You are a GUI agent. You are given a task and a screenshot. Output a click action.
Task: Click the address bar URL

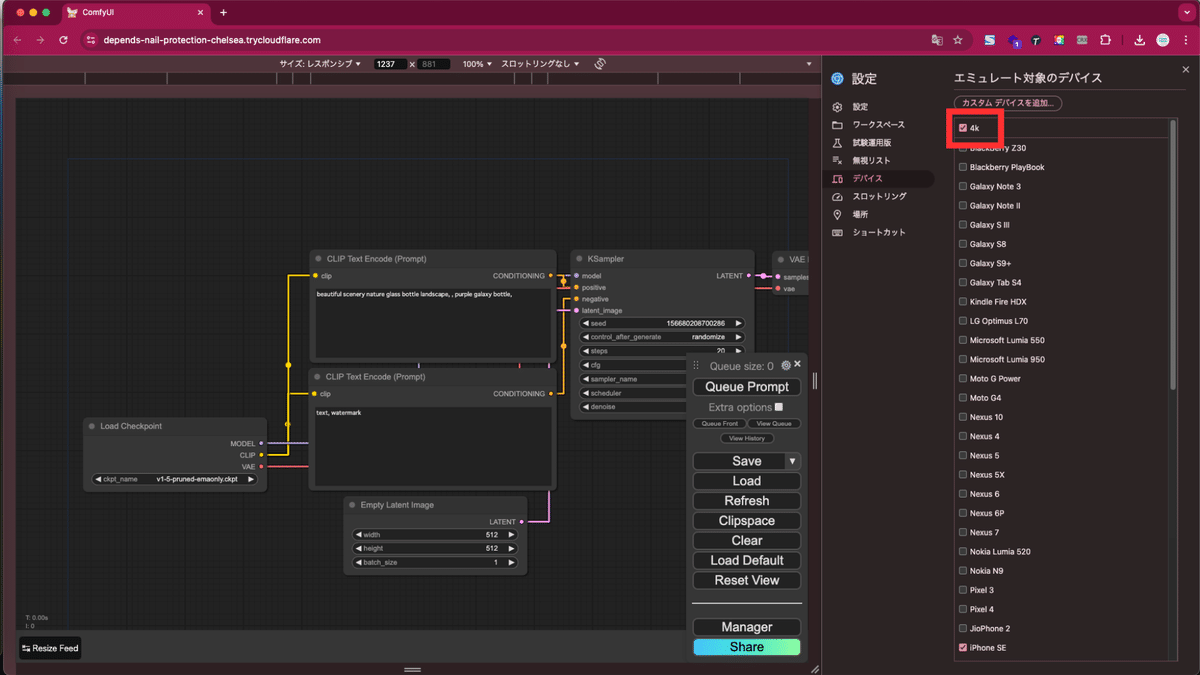pos(212,40)
